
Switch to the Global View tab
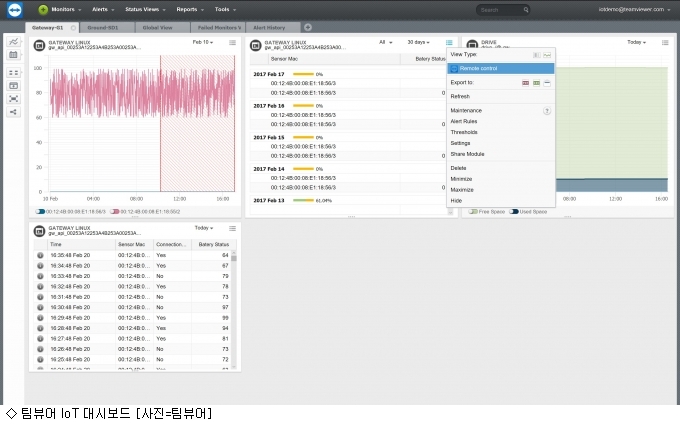coord(163,27)
